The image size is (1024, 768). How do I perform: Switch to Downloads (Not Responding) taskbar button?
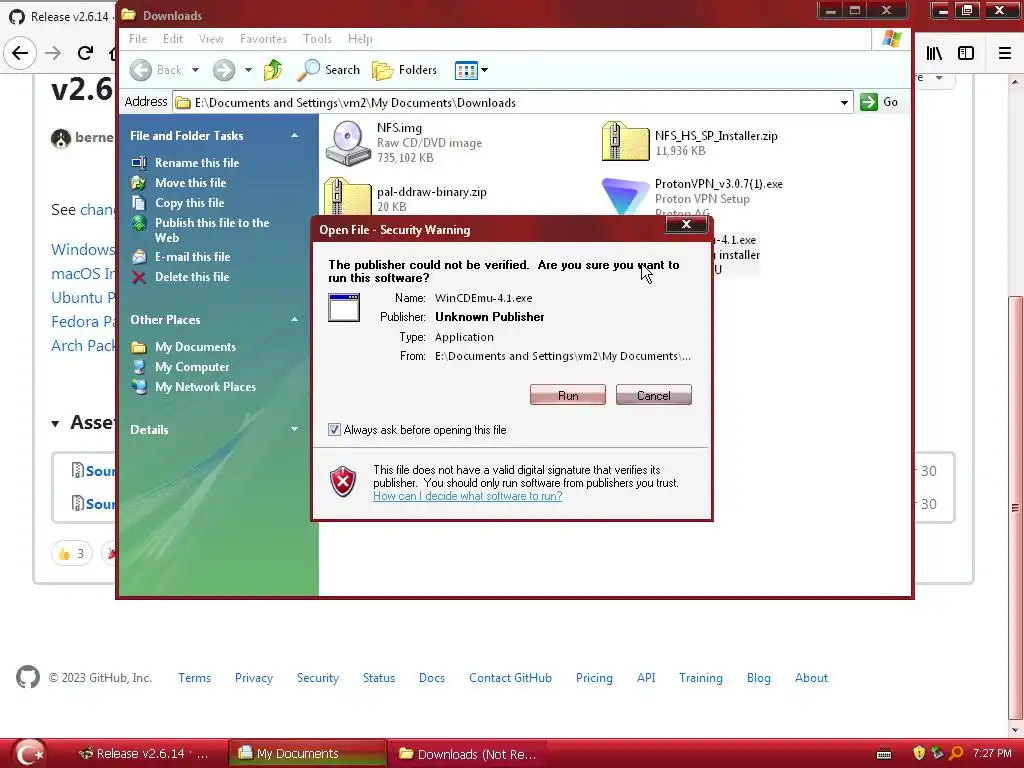(x=468, y=754)
